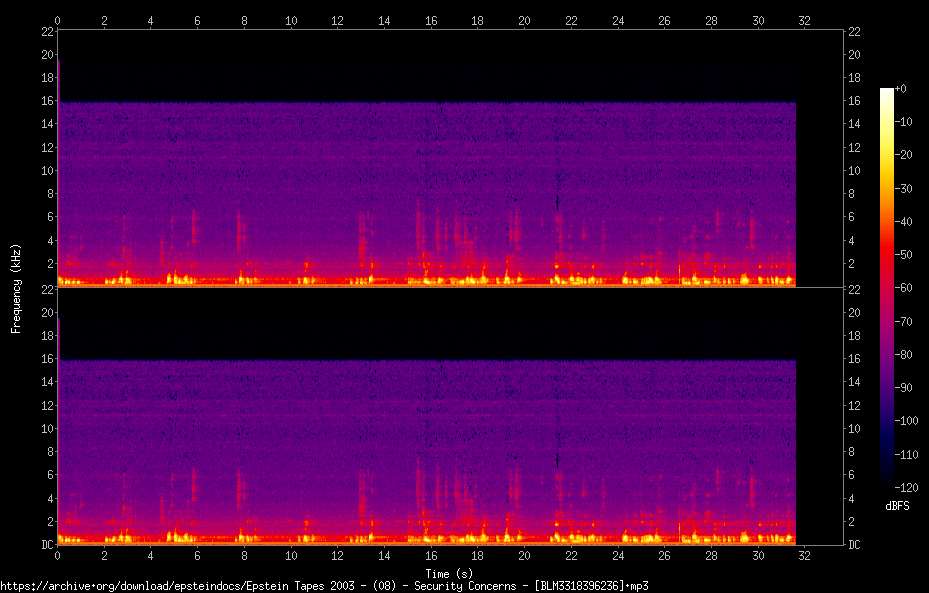Click the 'dBFS' label under the color scale
Image resolution: width=929 pixels, height=593 pixels.
pos(897,506)
